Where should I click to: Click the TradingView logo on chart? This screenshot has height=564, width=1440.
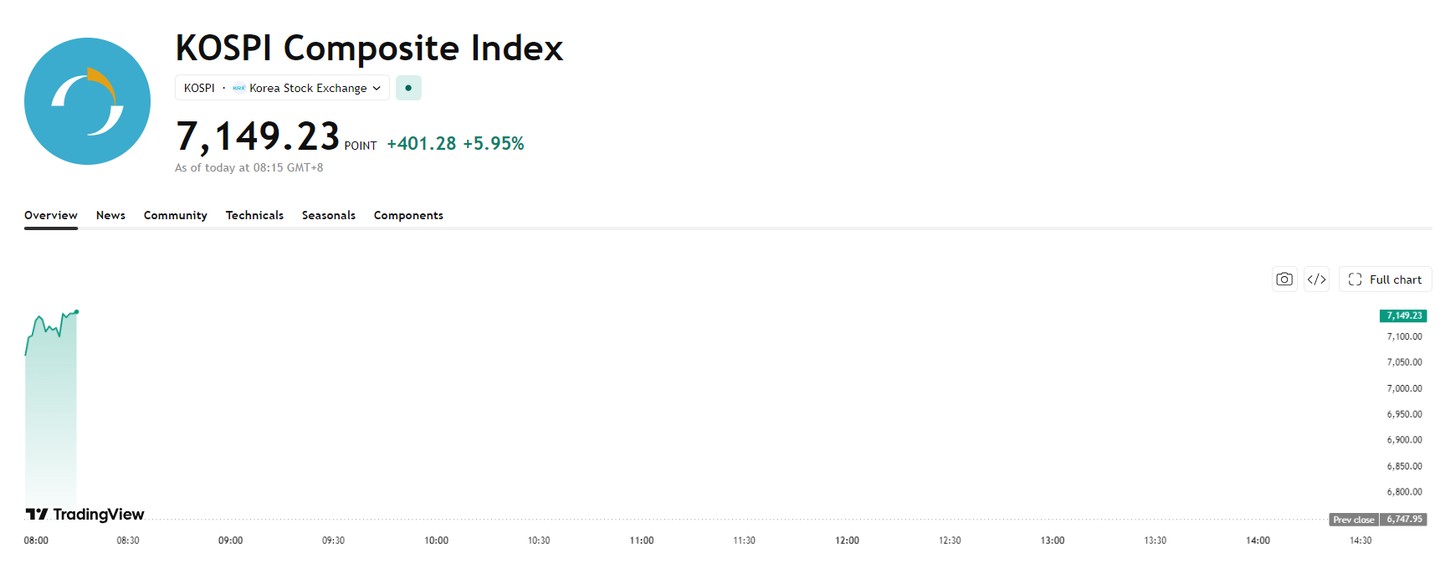point(85,514)
